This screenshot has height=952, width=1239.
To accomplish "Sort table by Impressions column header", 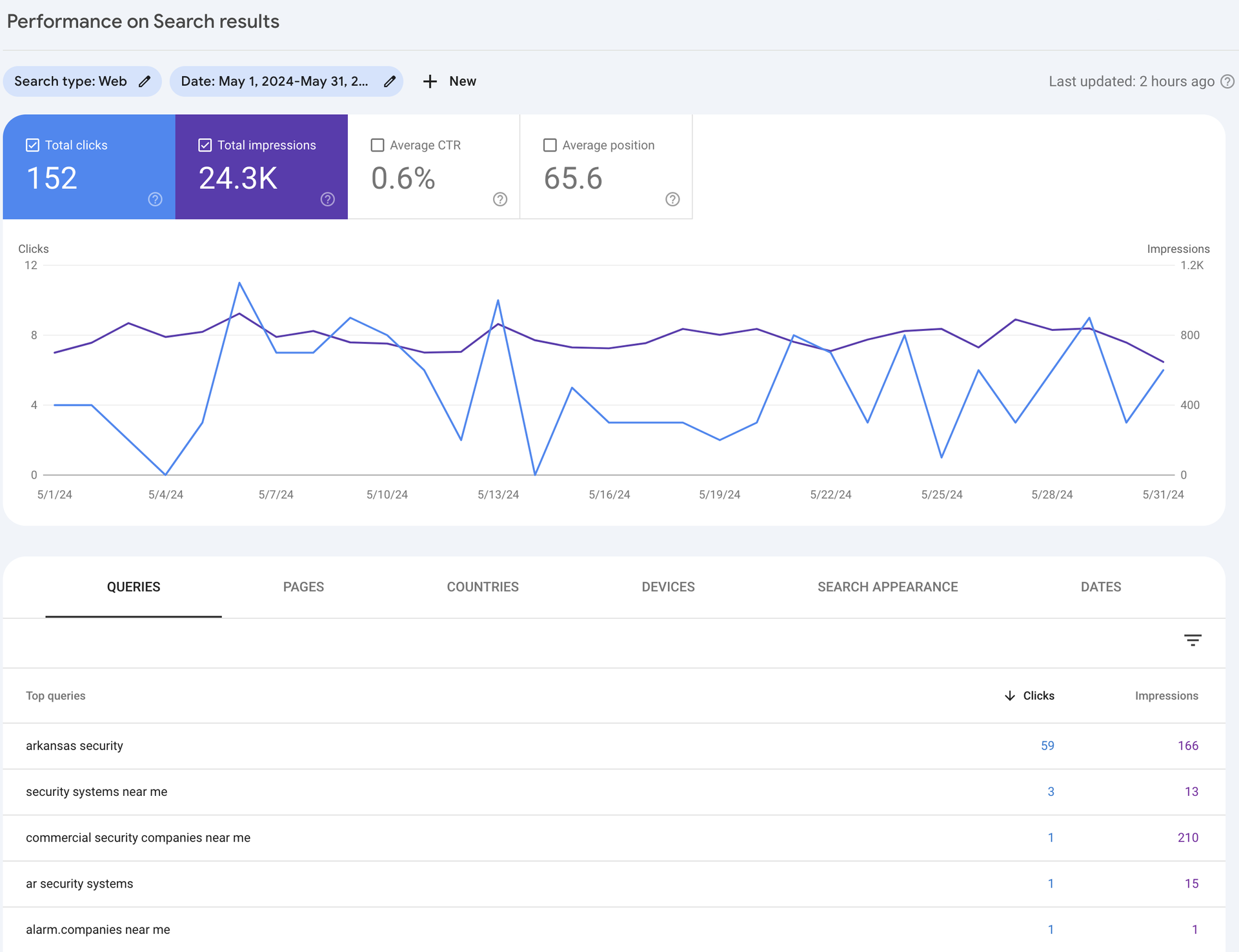I will click(1166, 695).
